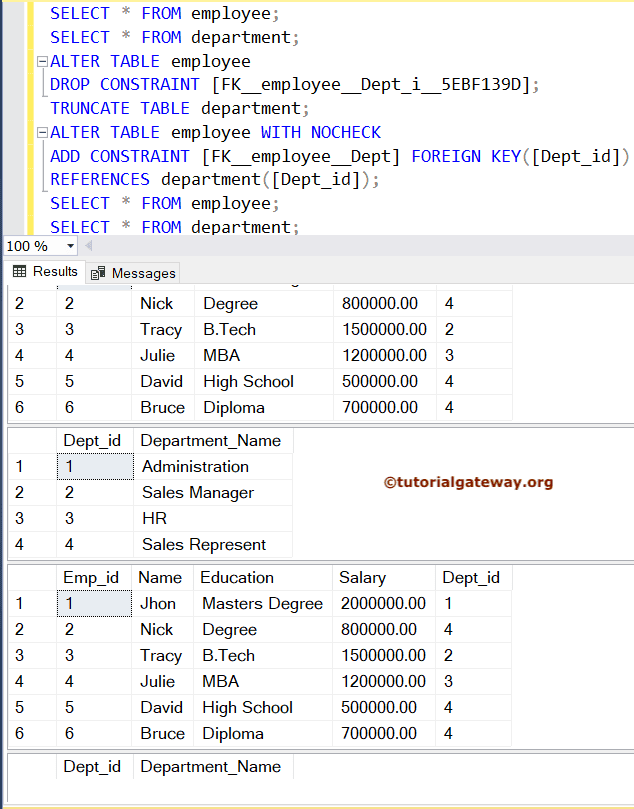Select the Department_Name header in first department grid
The image size is (634, 809).
[213, 441]
